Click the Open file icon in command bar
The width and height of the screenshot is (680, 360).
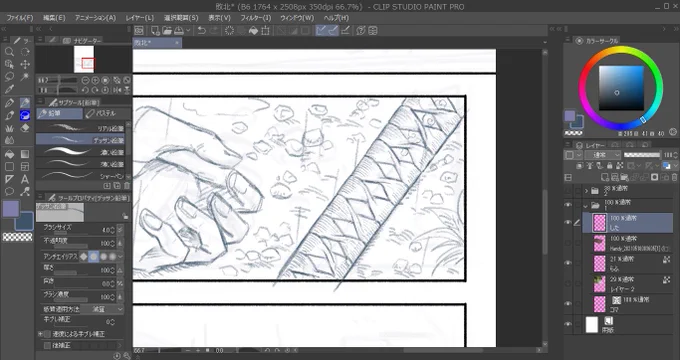click(x=167, y=30)
